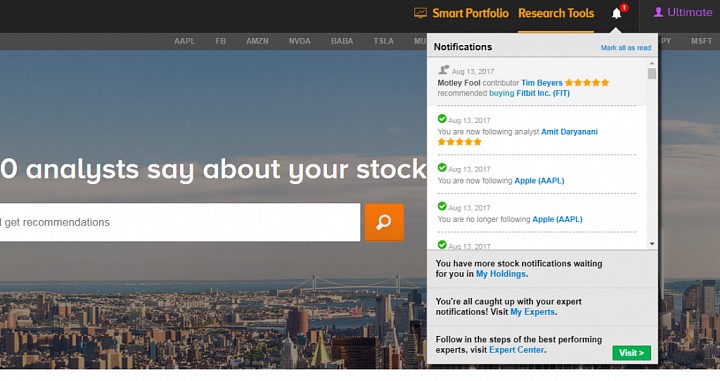The width and height of the screenshot is (720, 381).
Task: Click the orange search magnifier button
Action: (384, 222)
